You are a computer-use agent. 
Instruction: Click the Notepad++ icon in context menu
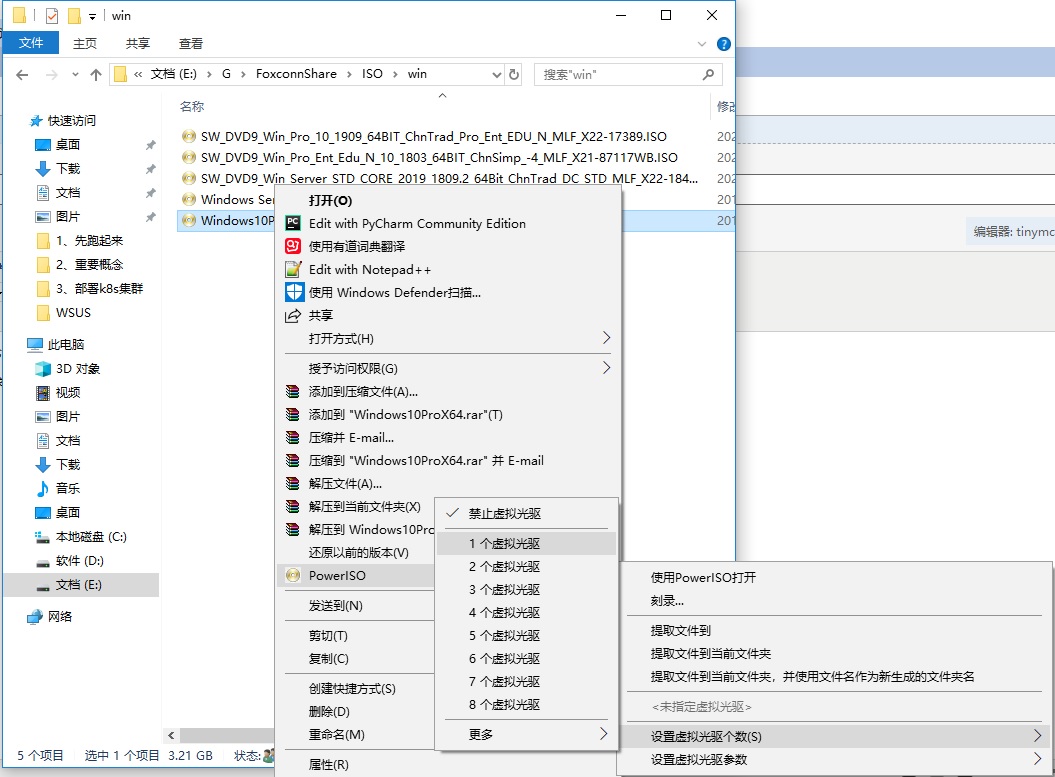tap(293, 269)
